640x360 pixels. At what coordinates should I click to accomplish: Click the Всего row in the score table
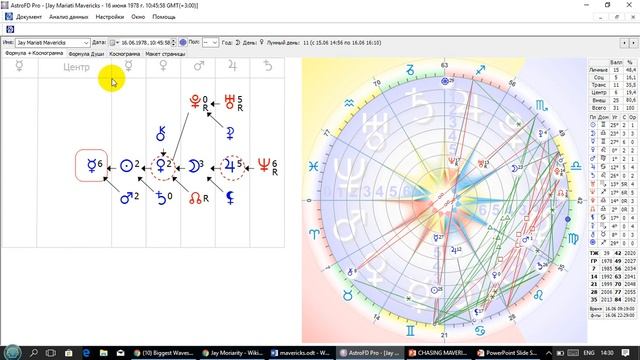(x=612, y=108)
